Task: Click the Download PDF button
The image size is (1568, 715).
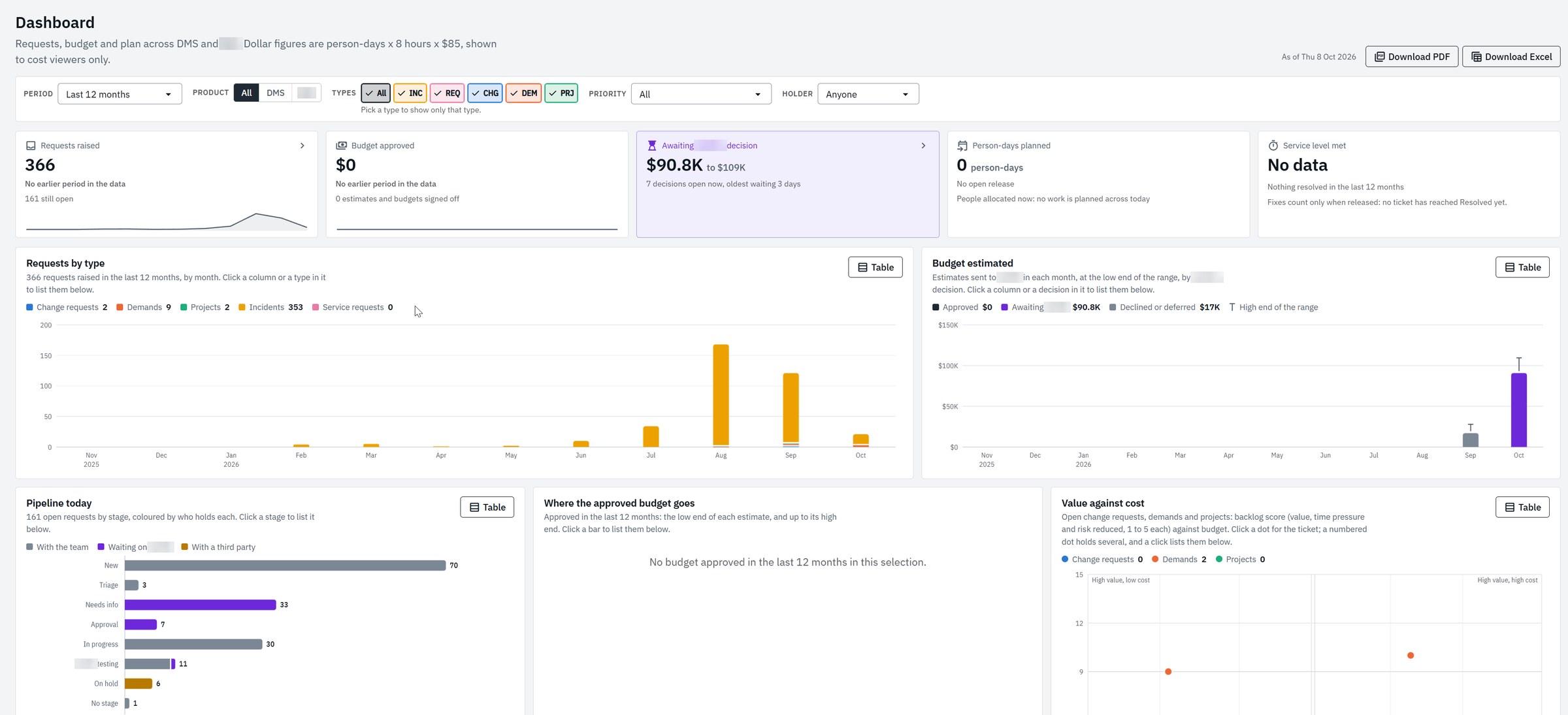Action: (x=1412, y=57)
